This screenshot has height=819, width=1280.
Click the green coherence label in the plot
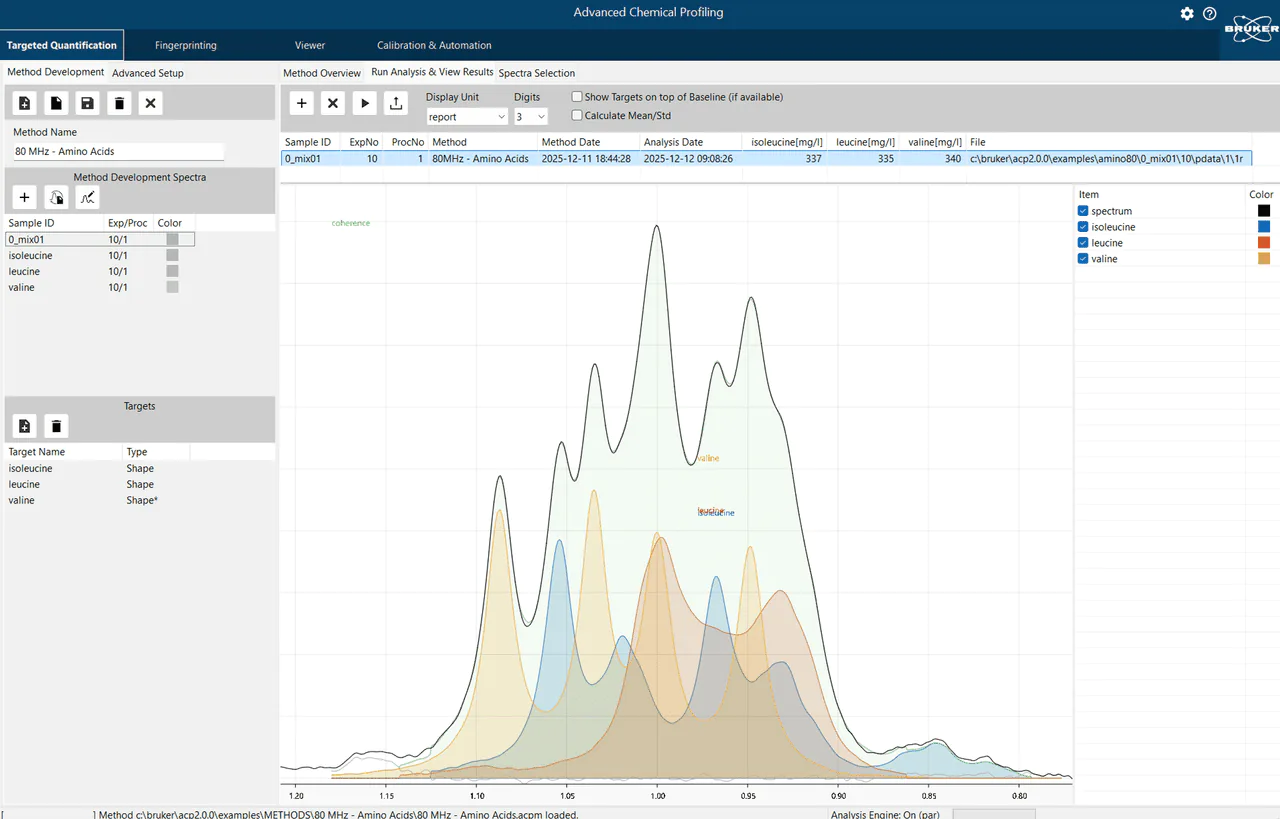[350, 223]
